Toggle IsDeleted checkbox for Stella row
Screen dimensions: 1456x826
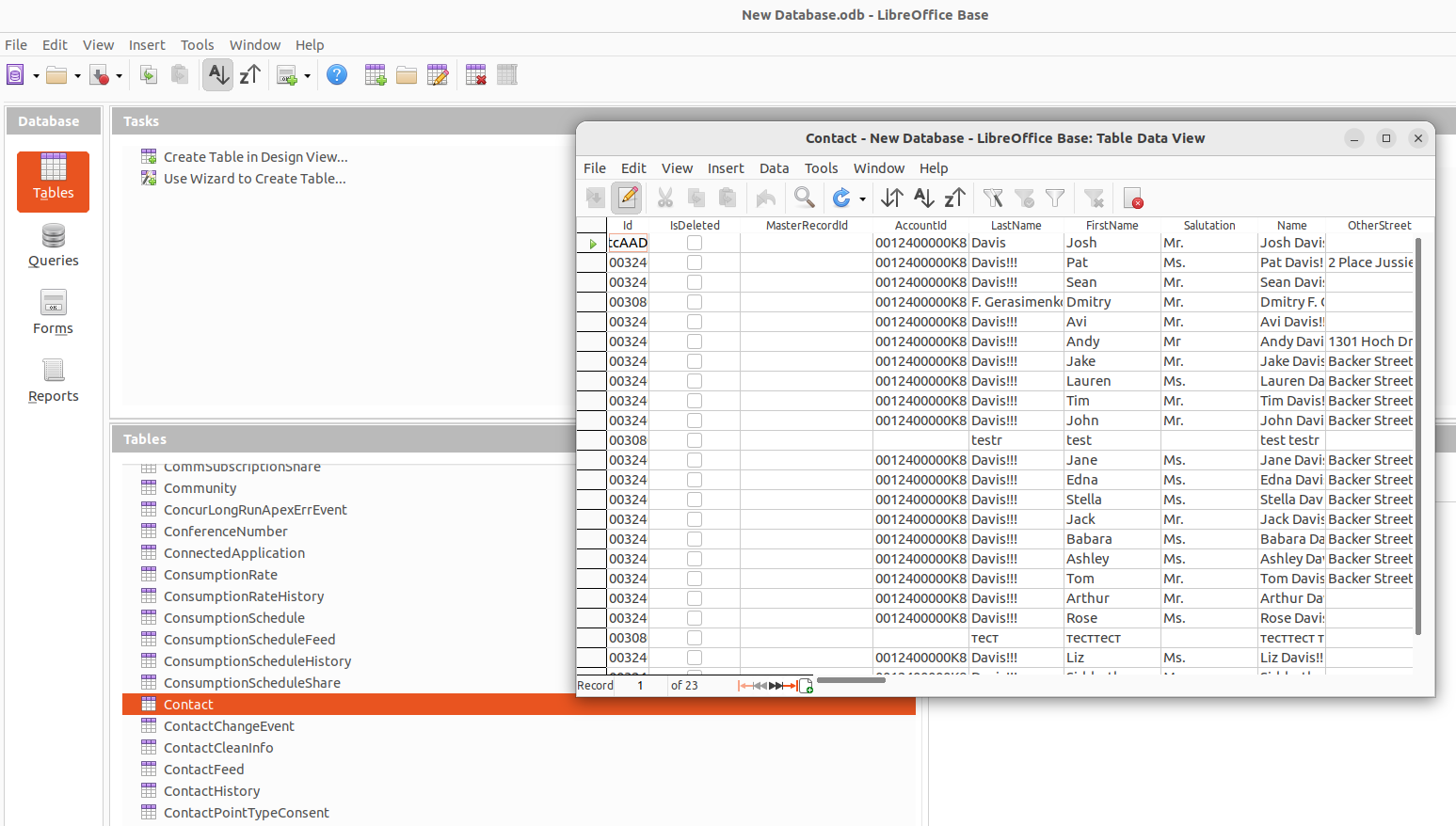tap(695, 500)
